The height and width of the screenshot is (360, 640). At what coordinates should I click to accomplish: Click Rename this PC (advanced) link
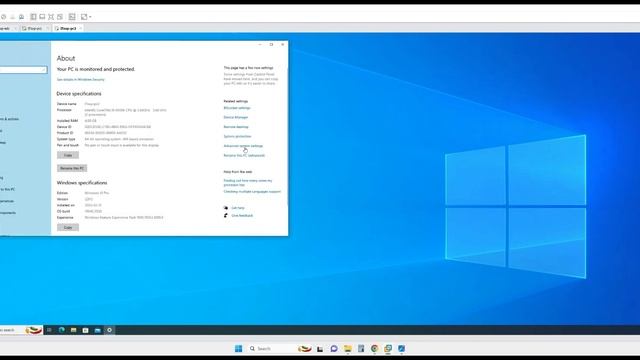[244, 156]
